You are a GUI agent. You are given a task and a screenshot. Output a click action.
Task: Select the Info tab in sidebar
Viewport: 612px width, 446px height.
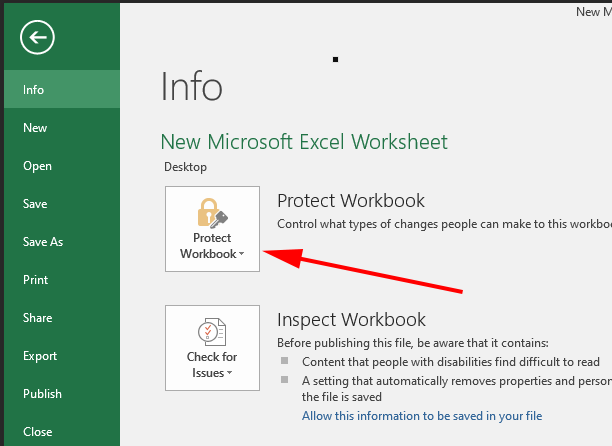click(x=34, y=90)
